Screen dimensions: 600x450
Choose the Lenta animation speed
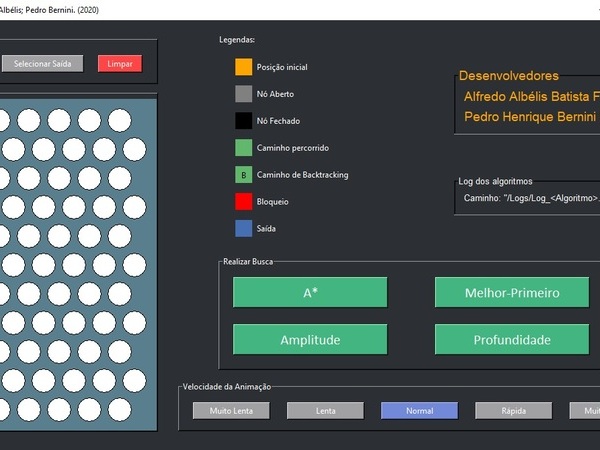pyautogui.click(x=325, y=411)
